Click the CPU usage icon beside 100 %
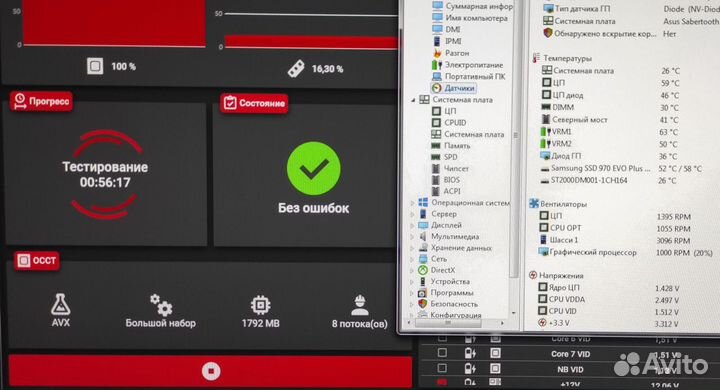Viewport: 720px width, 390px height. tap(95, 66)
